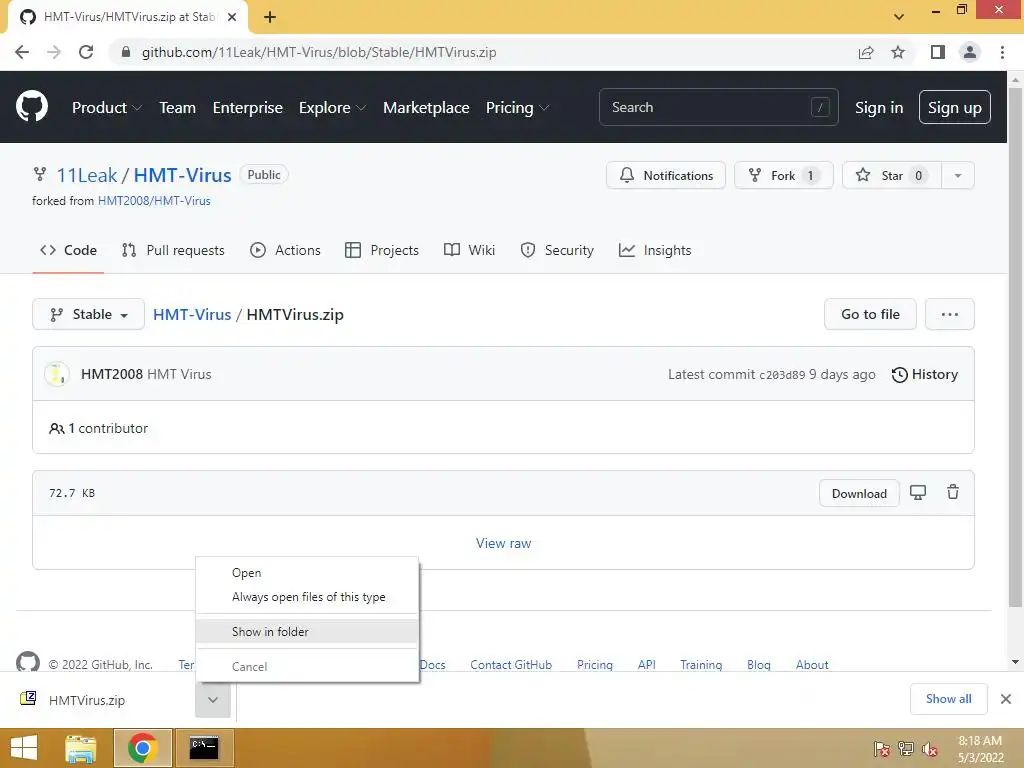The height and width of the screenshot is (768, 1024).
Task: Open File Explorer from the taskbar
Action: coord(81,748)
